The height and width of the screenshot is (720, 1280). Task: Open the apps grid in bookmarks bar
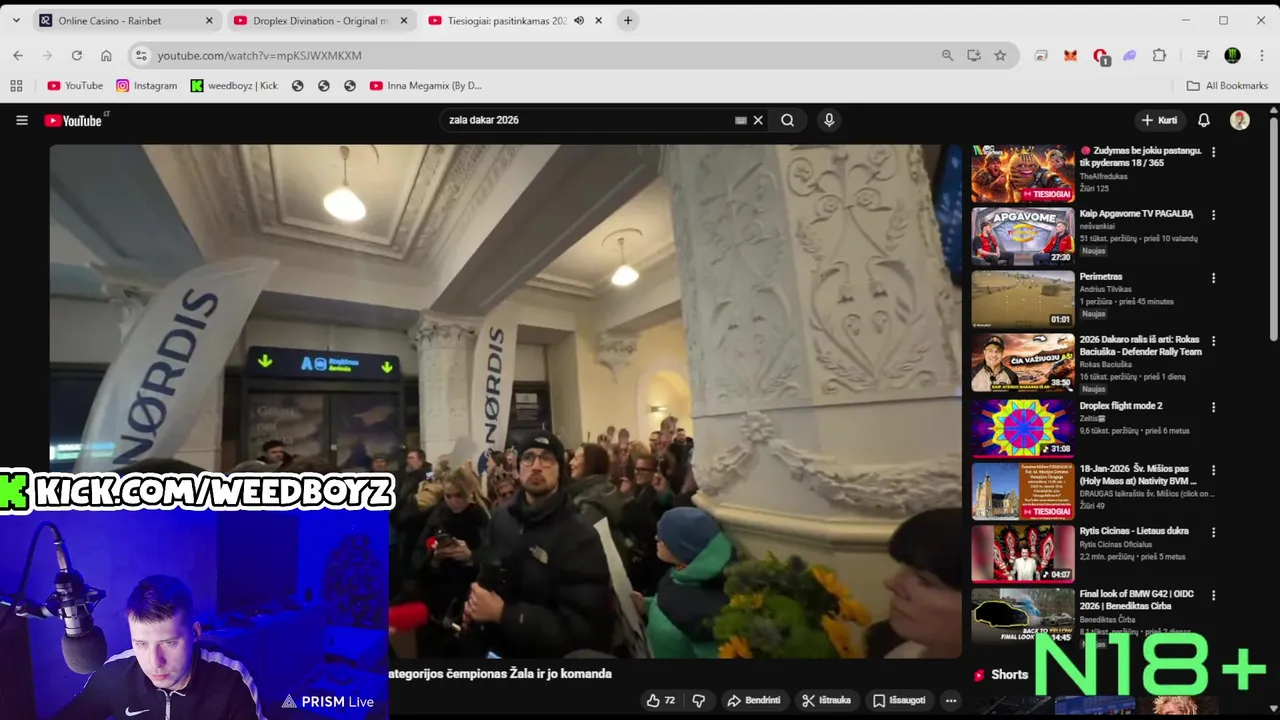pos(16,86)
